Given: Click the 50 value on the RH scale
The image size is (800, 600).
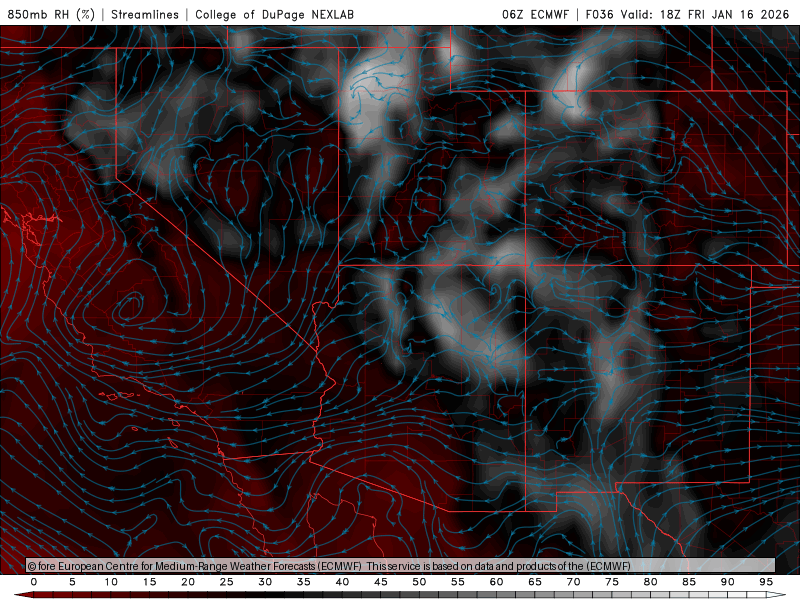Looking at the screenshot, I should (419, 582).
